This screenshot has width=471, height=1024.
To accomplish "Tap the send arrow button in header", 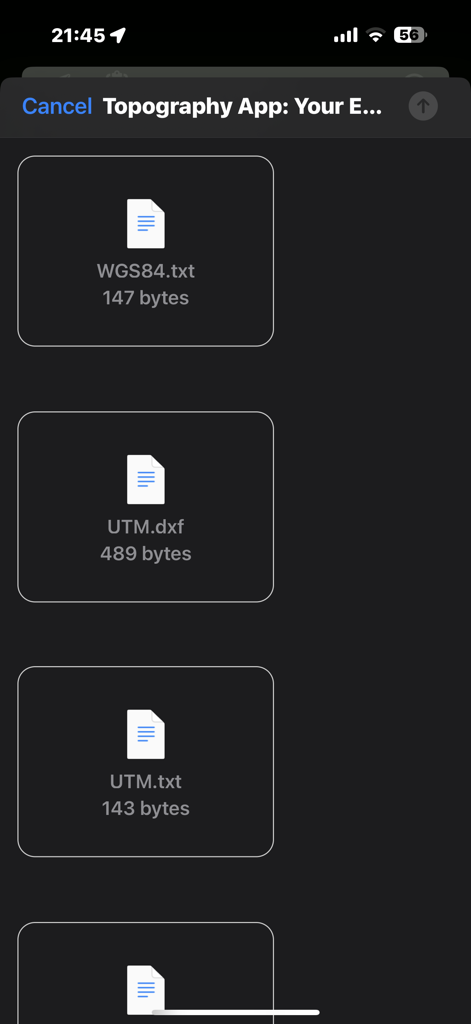I will point(423,106).
